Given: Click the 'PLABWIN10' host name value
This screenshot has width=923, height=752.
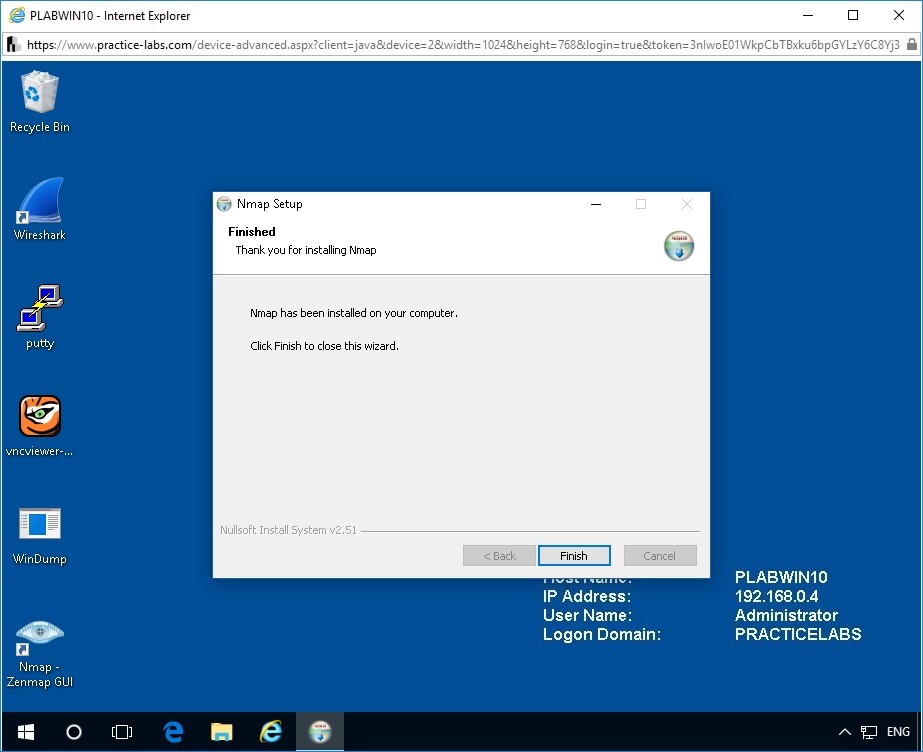Looking at the screenshot, I should pyautogui.click(x=781, y=577).
